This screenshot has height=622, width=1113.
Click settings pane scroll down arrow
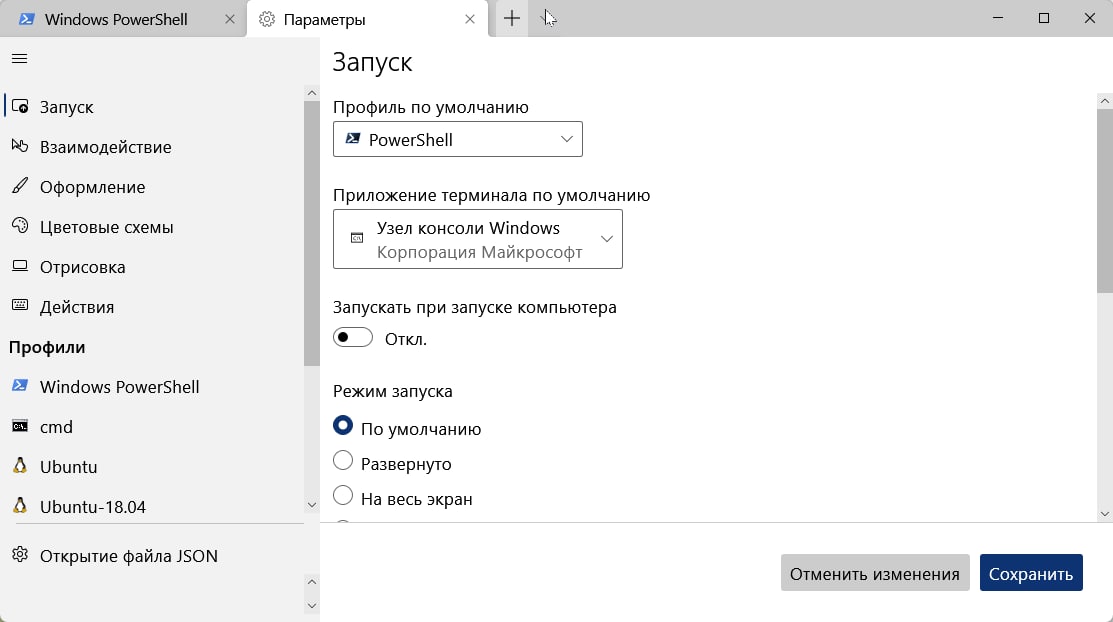click(x=1104, y=513)
